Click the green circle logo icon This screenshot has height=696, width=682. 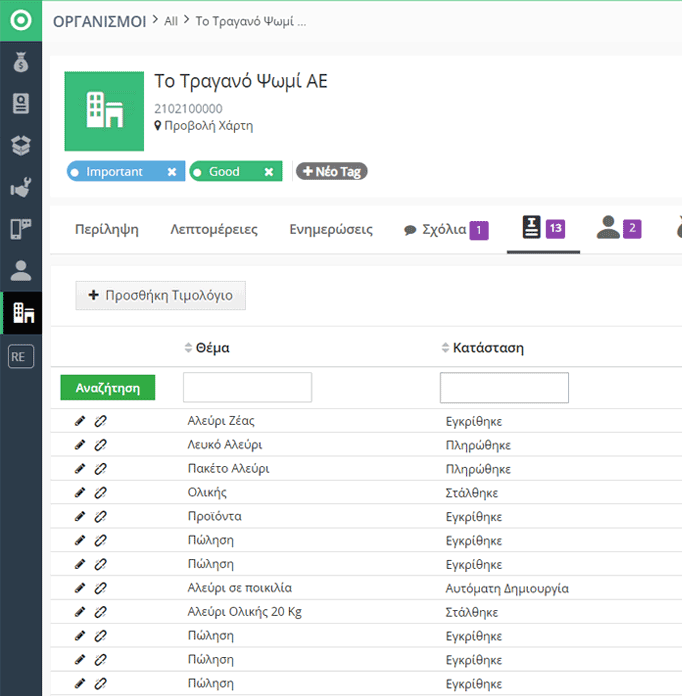click(20, 20)
